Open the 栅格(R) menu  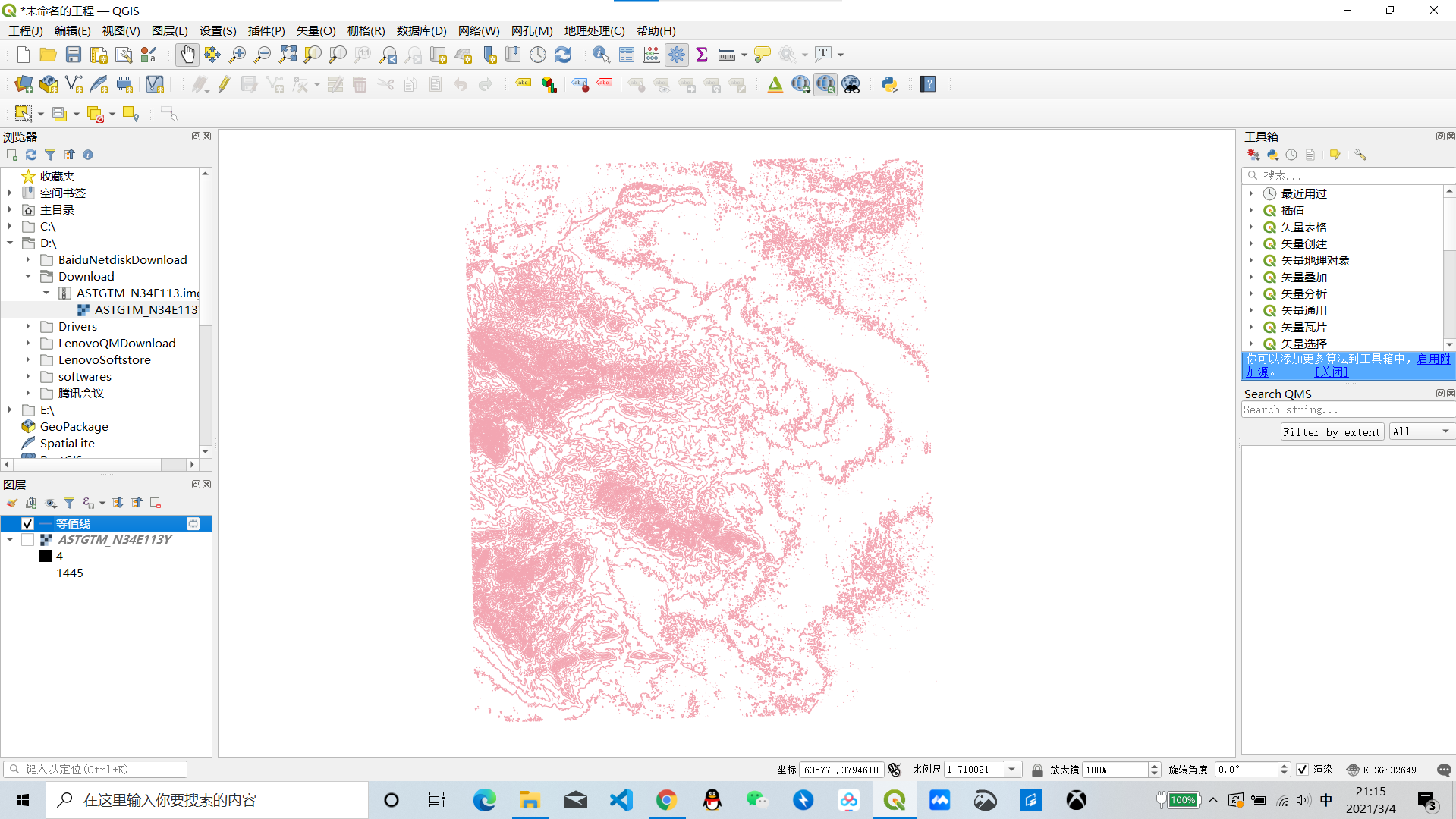365,30
